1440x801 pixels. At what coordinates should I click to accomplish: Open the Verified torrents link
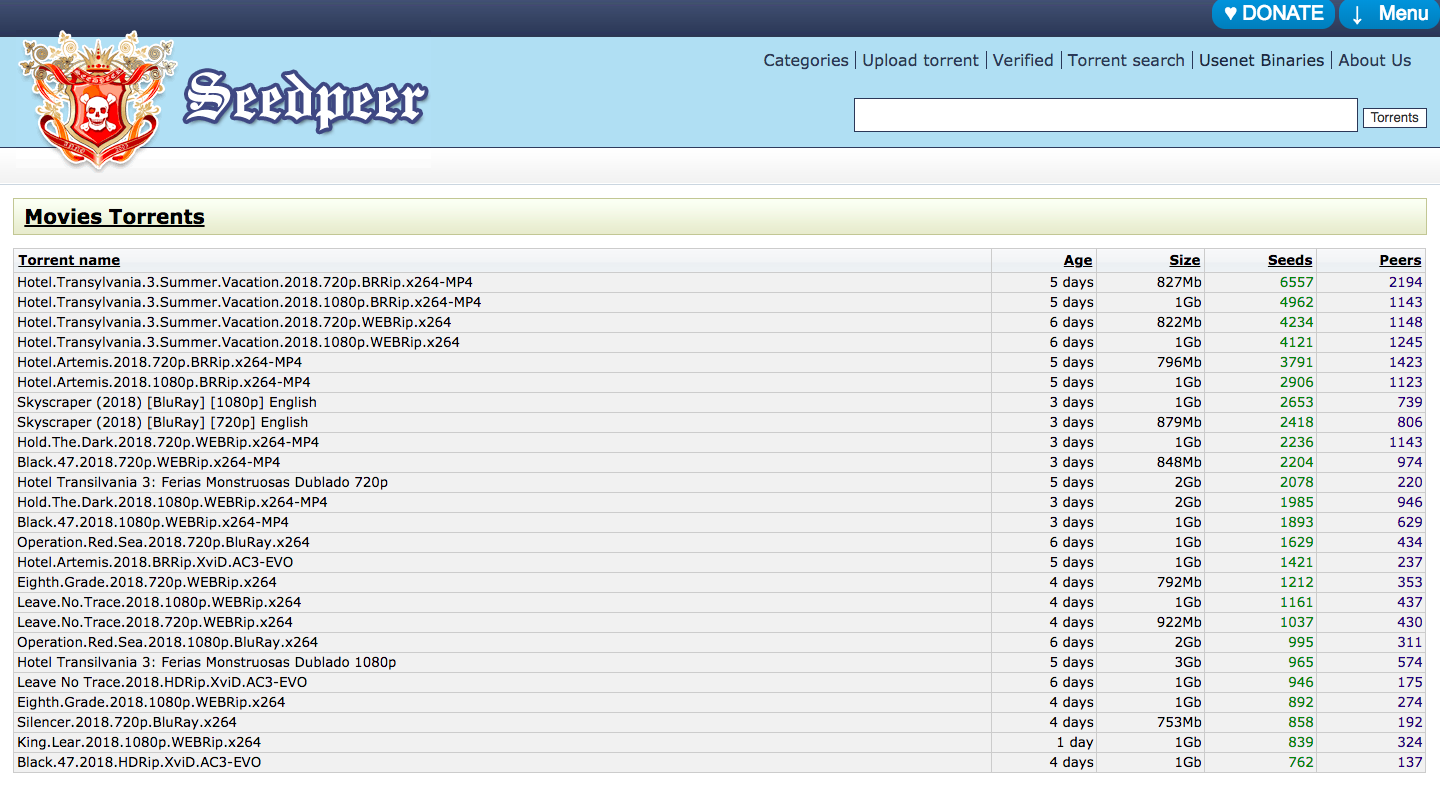point(1022,60)
